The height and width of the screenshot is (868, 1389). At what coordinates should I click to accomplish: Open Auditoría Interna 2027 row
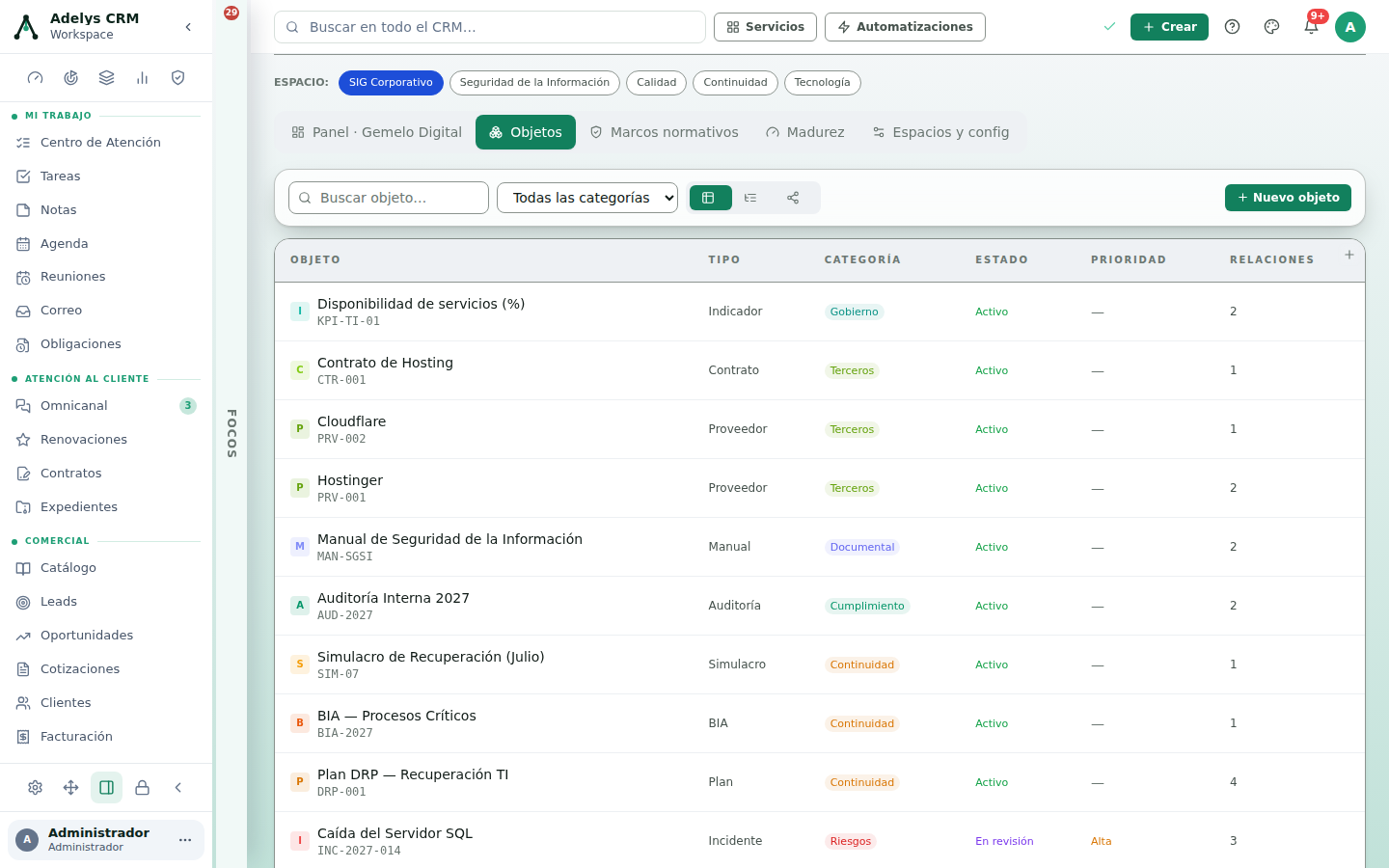(x=820, y=606)
